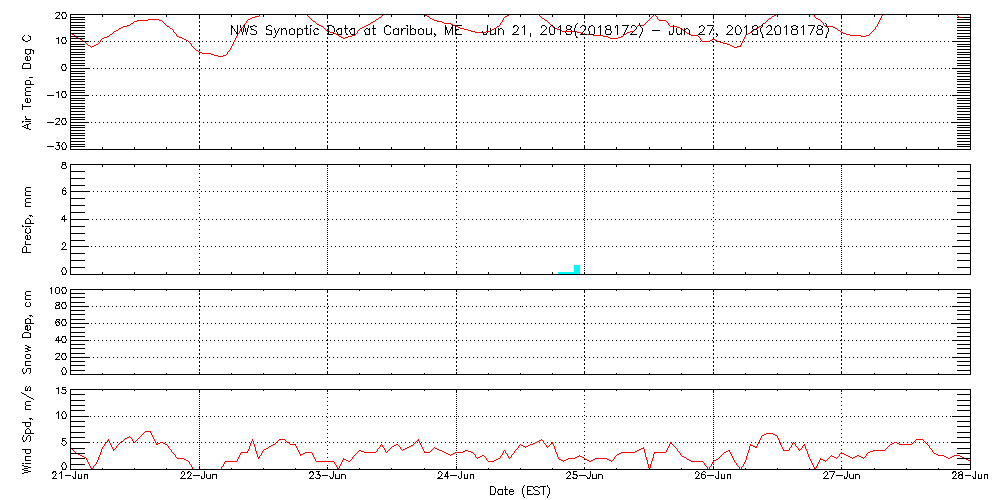Click the 22-Jun date tick label

point(199,478)
